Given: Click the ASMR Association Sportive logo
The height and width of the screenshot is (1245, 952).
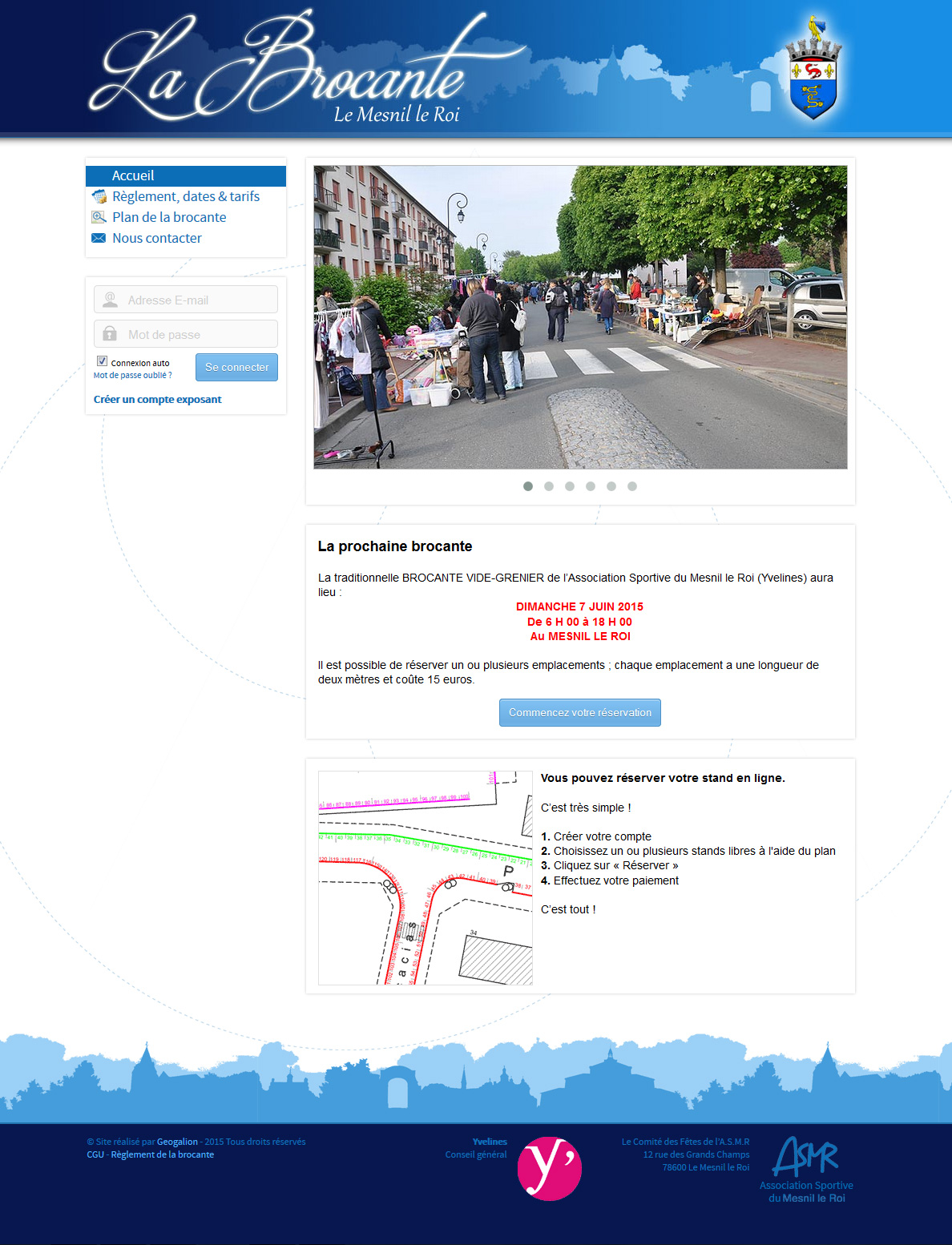Looking at the screenshot, I should point(806,1169).
